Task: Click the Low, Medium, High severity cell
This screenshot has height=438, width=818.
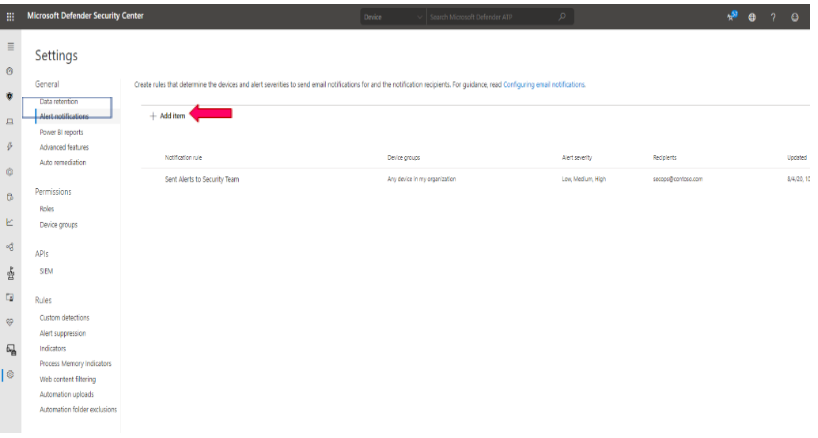Action: (x=584, y=179)
